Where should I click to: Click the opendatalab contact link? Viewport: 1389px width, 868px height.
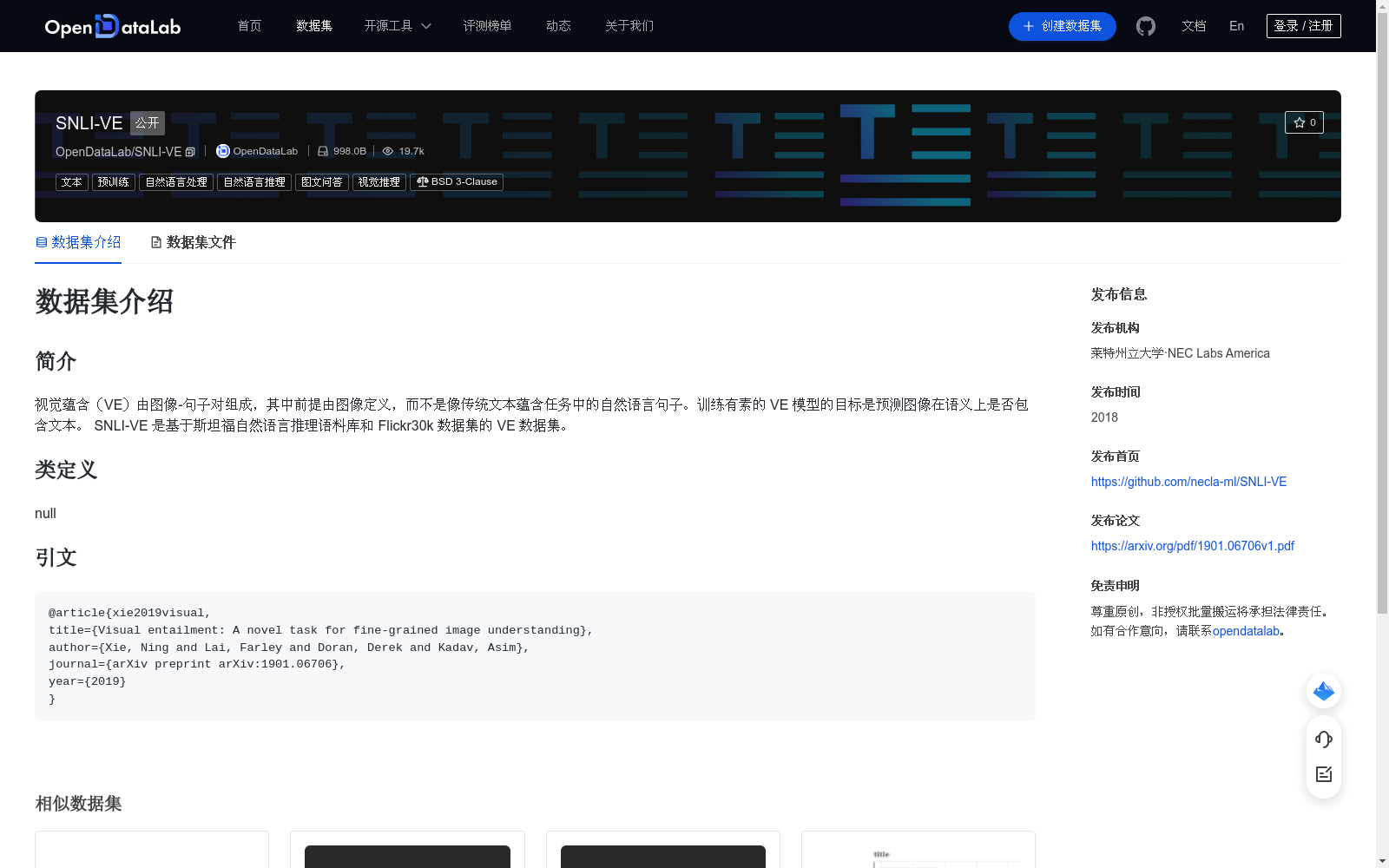coord(1246,631)
